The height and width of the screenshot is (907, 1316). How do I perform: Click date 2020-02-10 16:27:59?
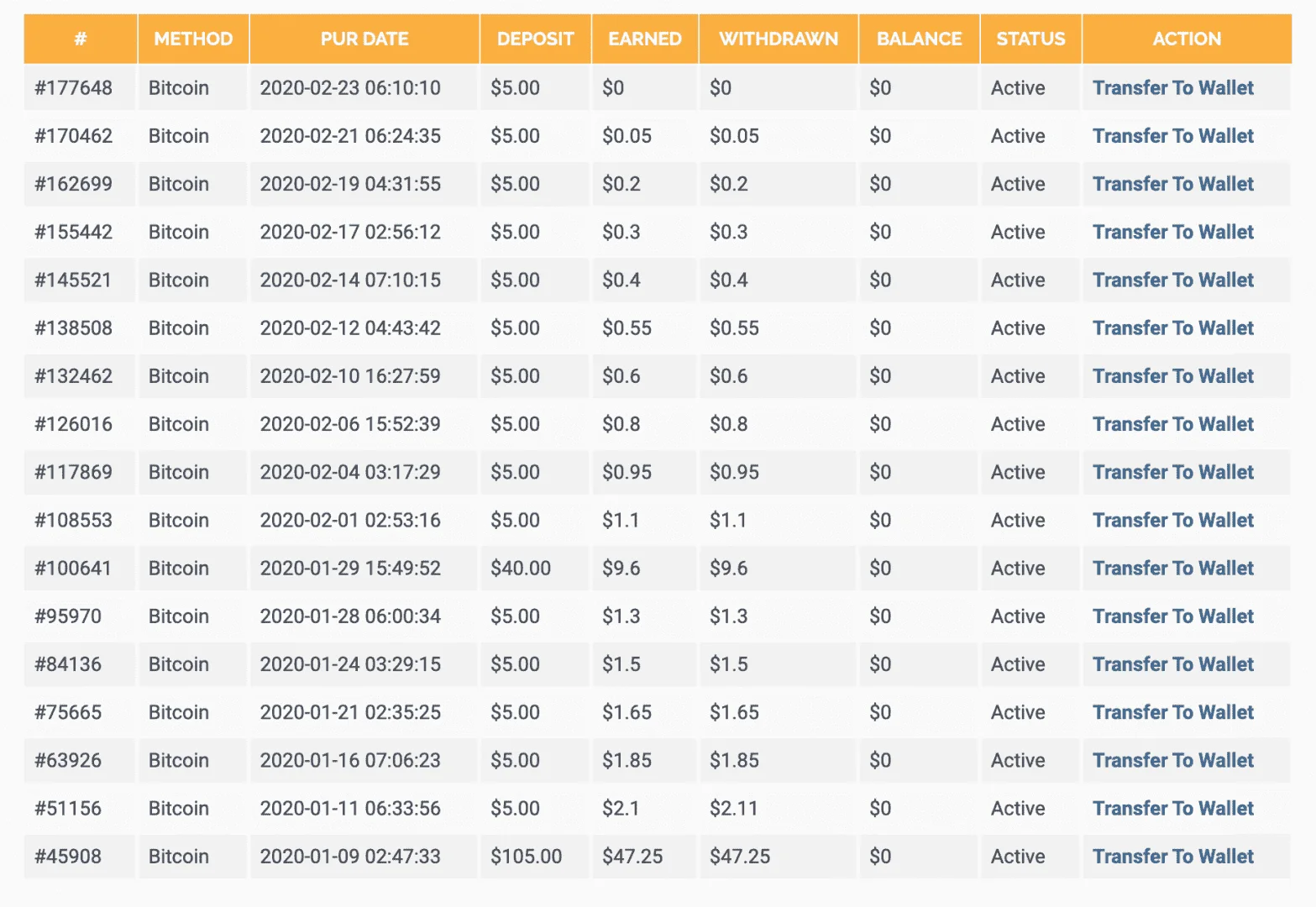pos(350,376)
